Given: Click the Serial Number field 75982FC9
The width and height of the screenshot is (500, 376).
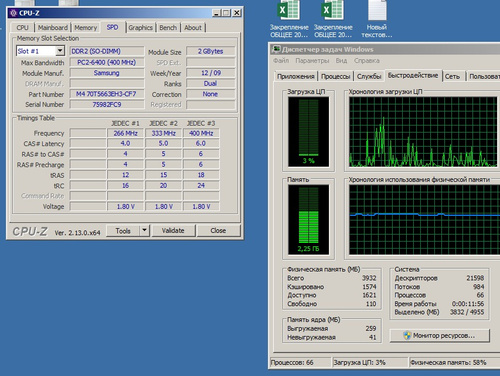Looking at the screenshot, I should [x=107, y=105].
